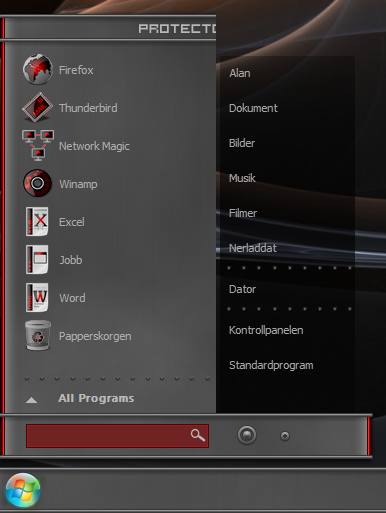Open Firefox via its globe icon
Viewport: 386px width, 513px height.
38,69
